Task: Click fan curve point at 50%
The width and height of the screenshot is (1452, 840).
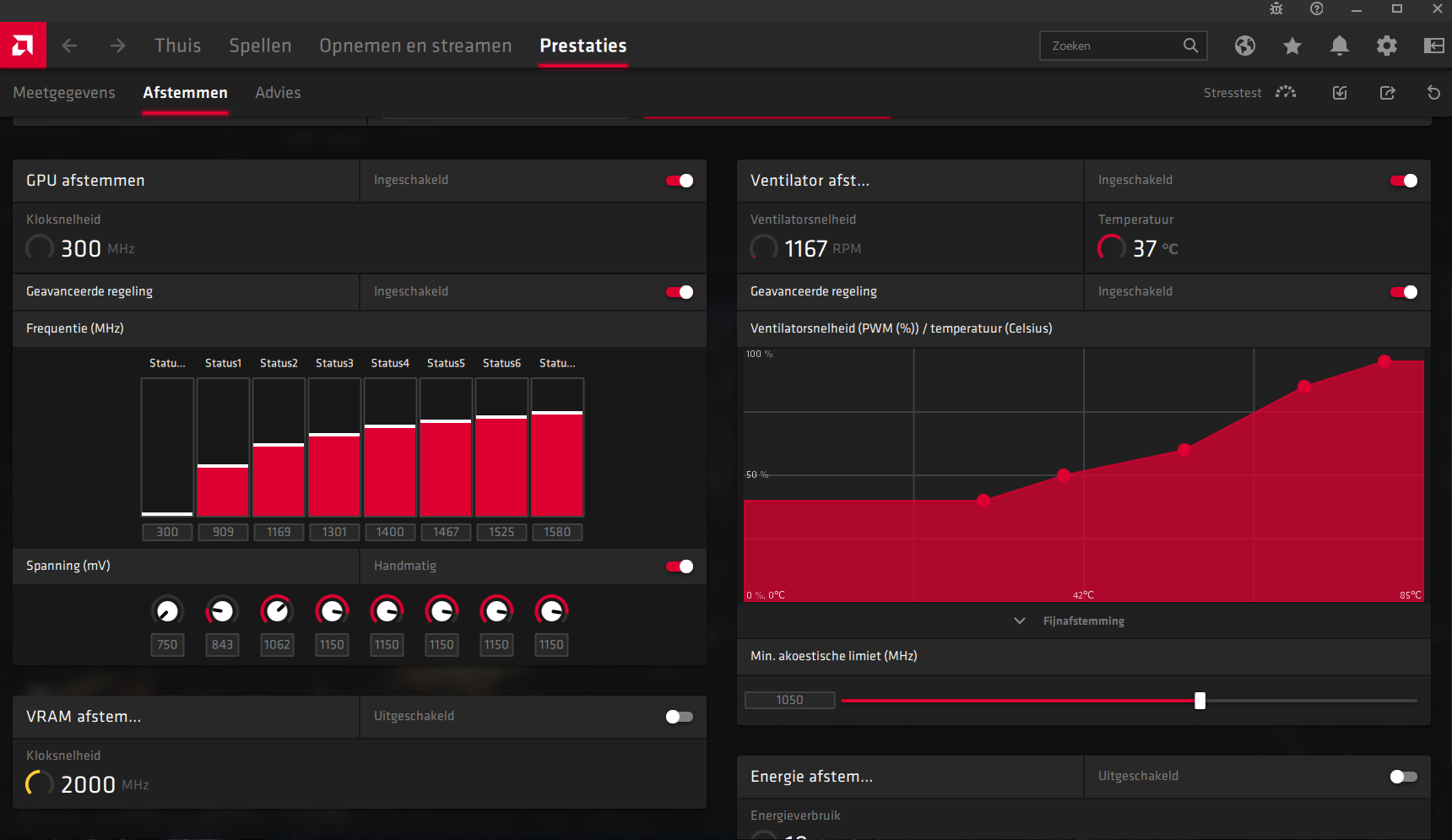Action: (1064, 475)
